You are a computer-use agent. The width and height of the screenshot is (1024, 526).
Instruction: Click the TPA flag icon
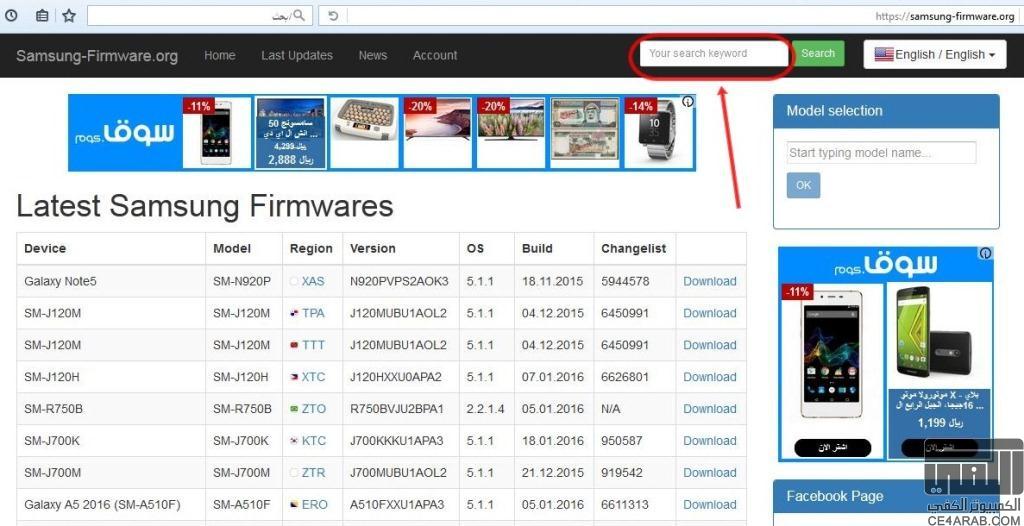pos(295,314)
